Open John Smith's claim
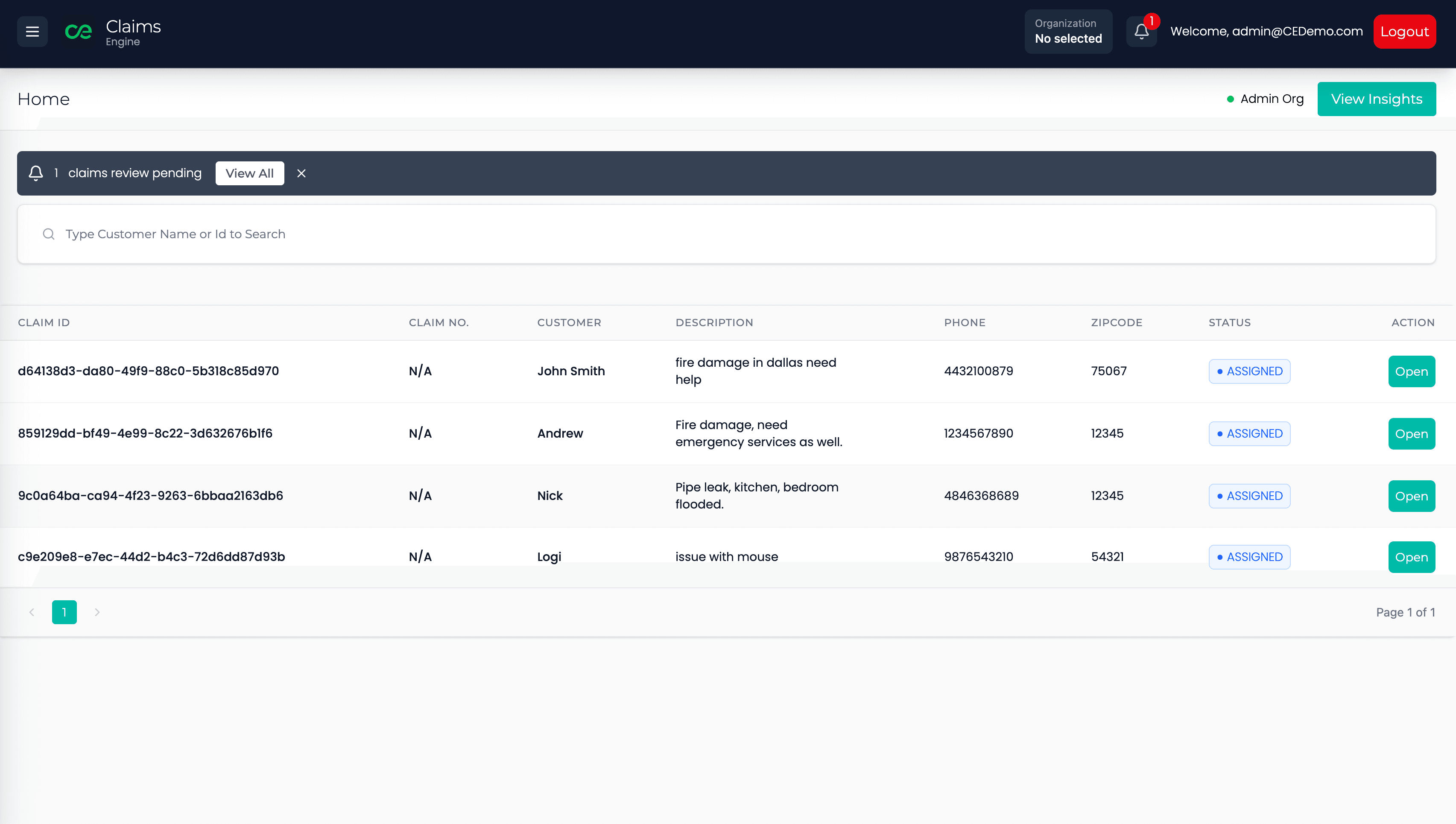The width and height of the screenshot is (1456, 824). pyautogui.click(x=1411, y=371)
